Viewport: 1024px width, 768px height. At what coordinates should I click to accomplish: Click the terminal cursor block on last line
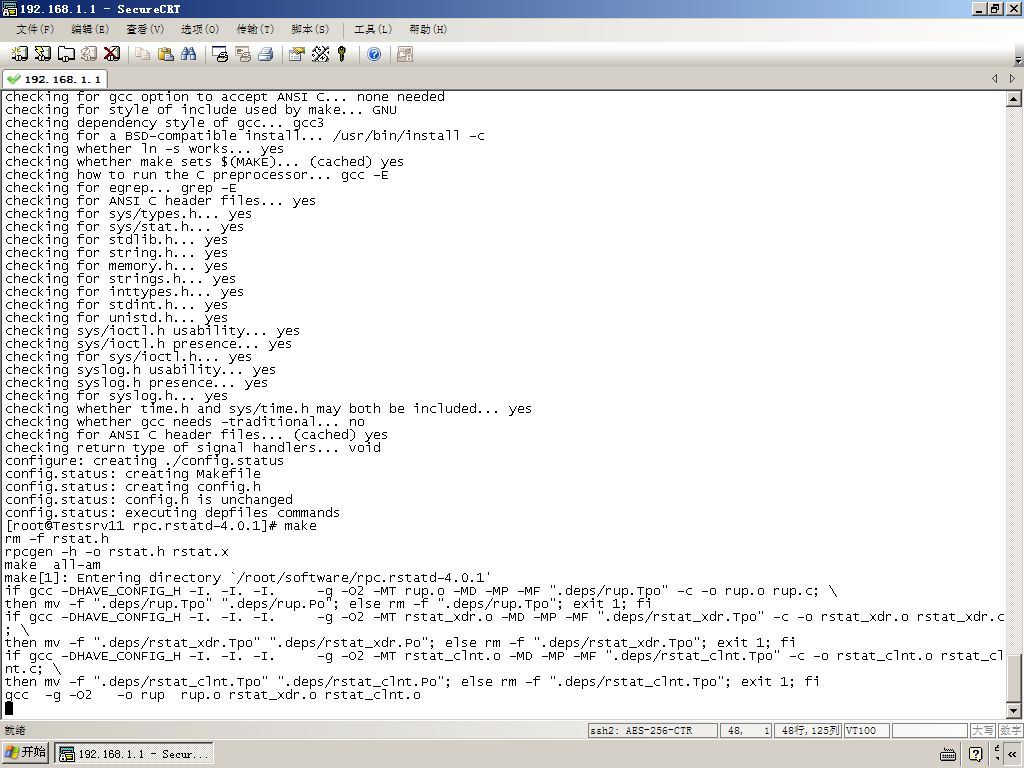pyautogui.click(x=9, y=708)
